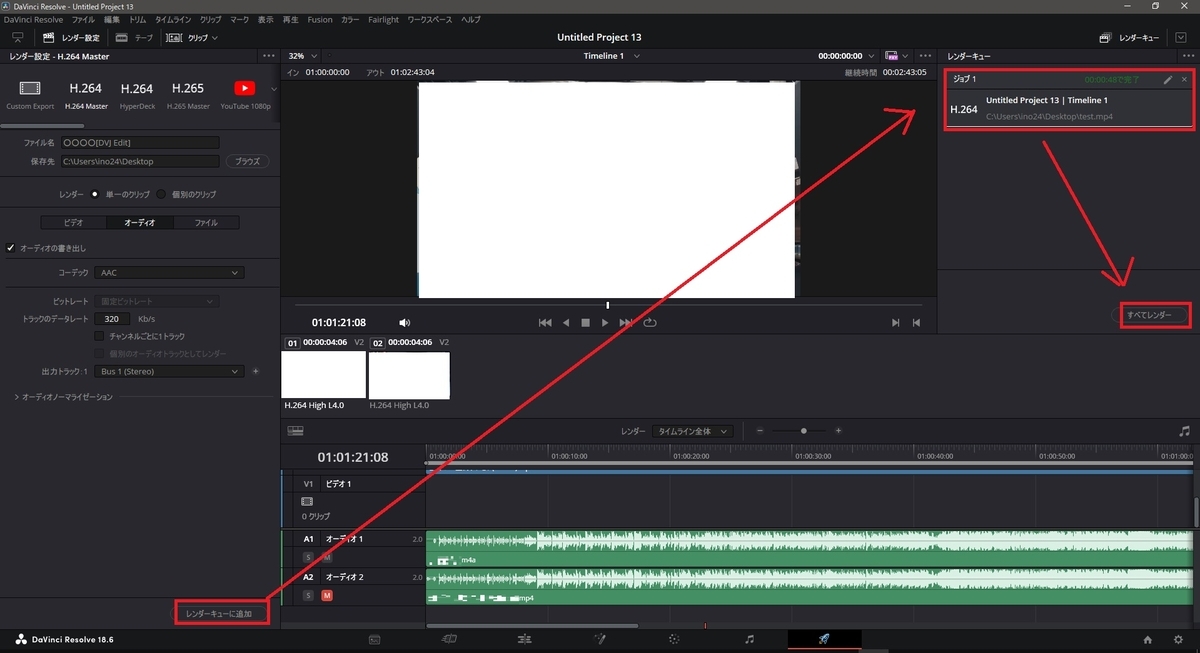Toggle mute M on オーディオ 1 track

pos(326,557)
